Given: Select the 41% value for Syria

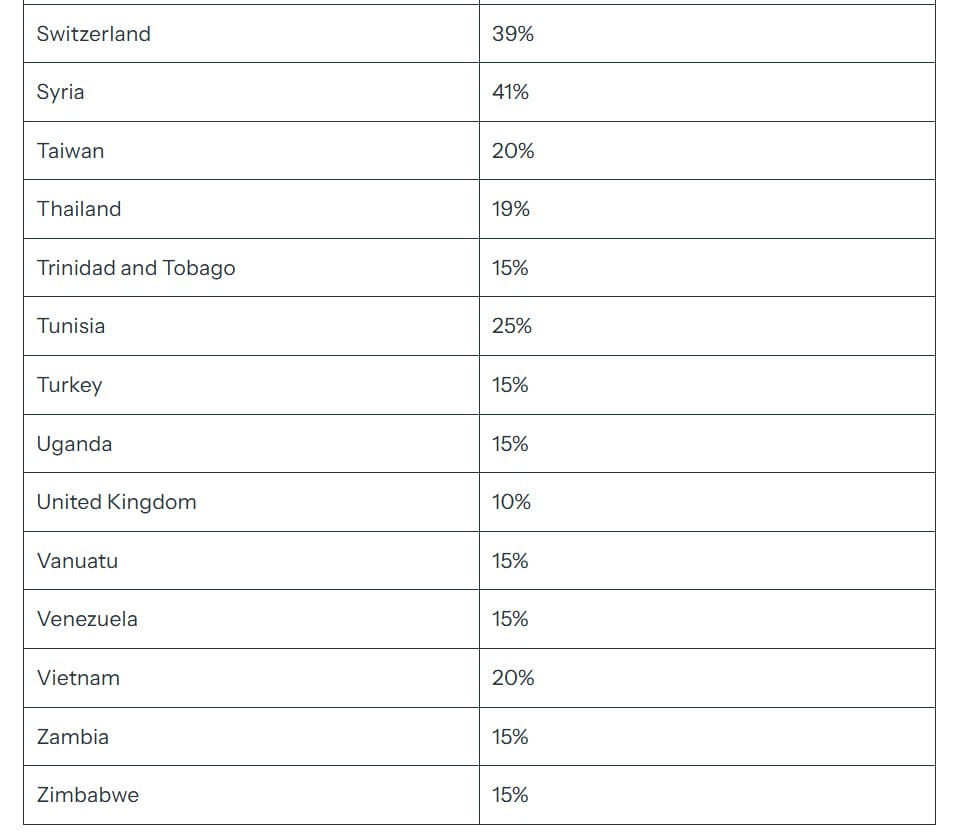Looking at the screenshot, I should 511,92.
